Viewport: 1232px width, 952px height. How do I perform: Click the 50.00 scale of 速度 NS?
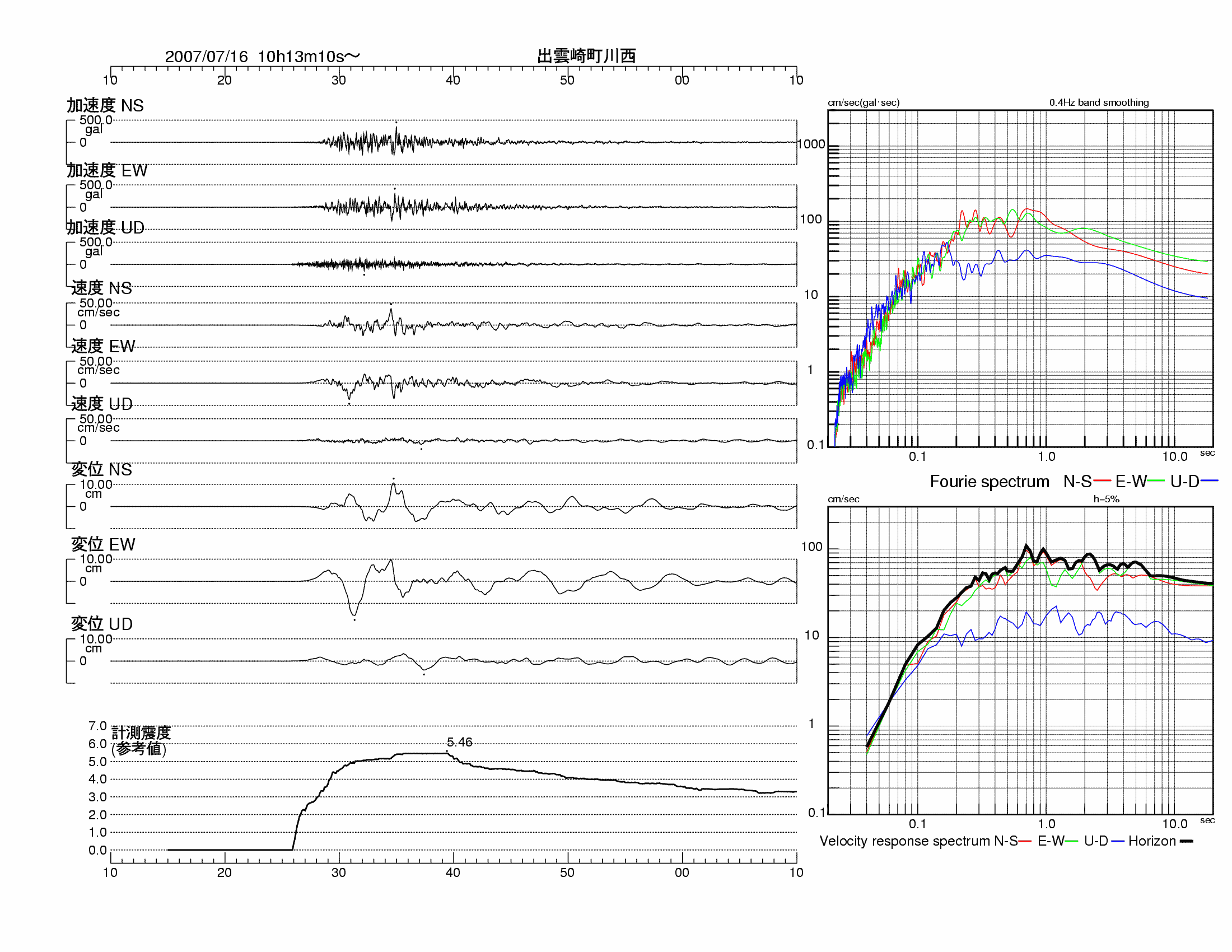pyautogui.click(x=96, y=303)
